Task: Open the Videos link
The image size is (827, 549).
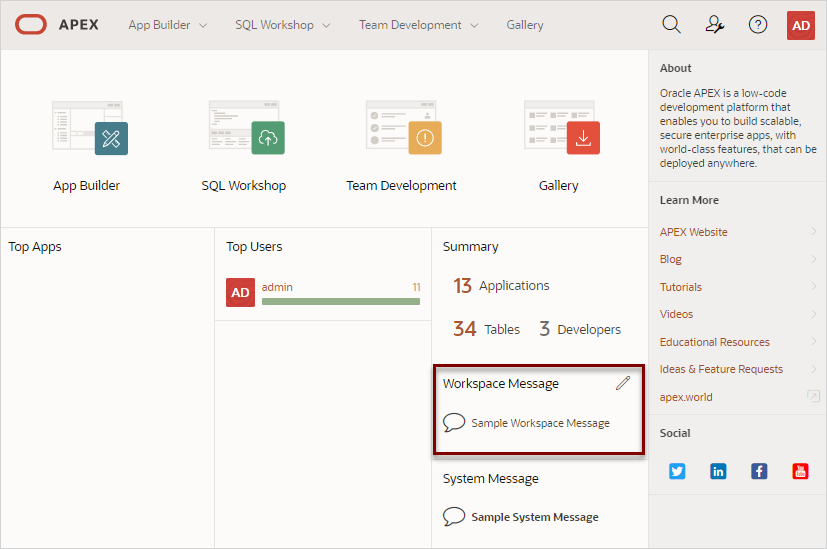Action: pos(676,314)
